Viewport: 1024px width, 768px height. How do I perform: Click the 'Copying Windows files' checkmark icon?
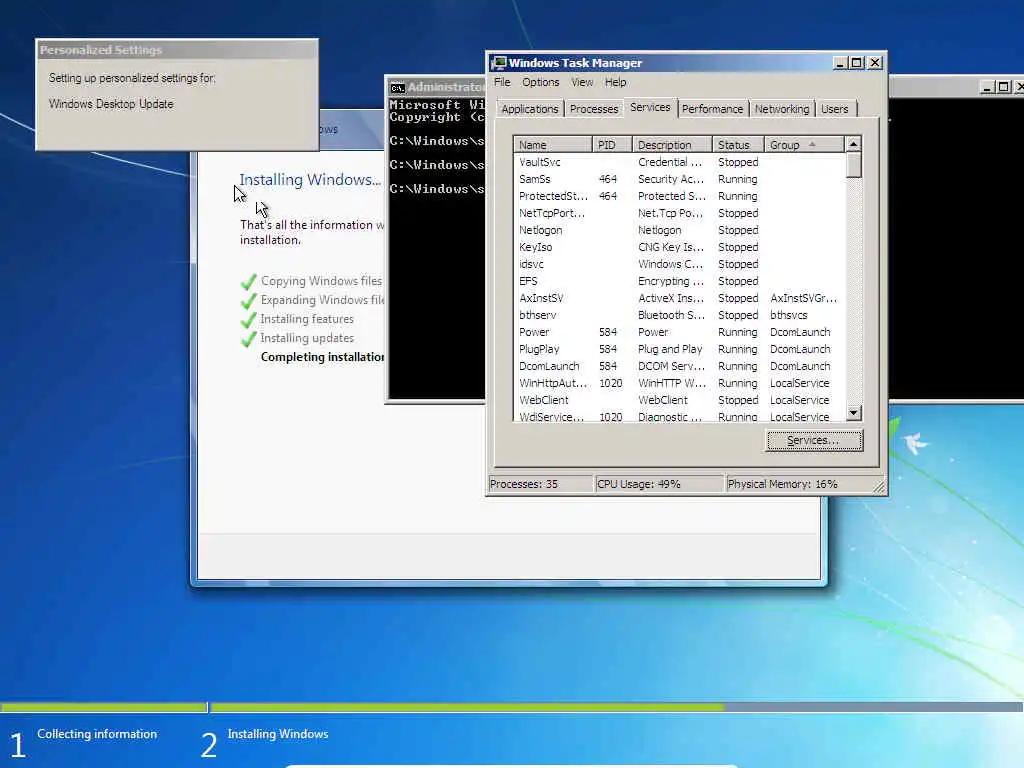click(248, 281)
